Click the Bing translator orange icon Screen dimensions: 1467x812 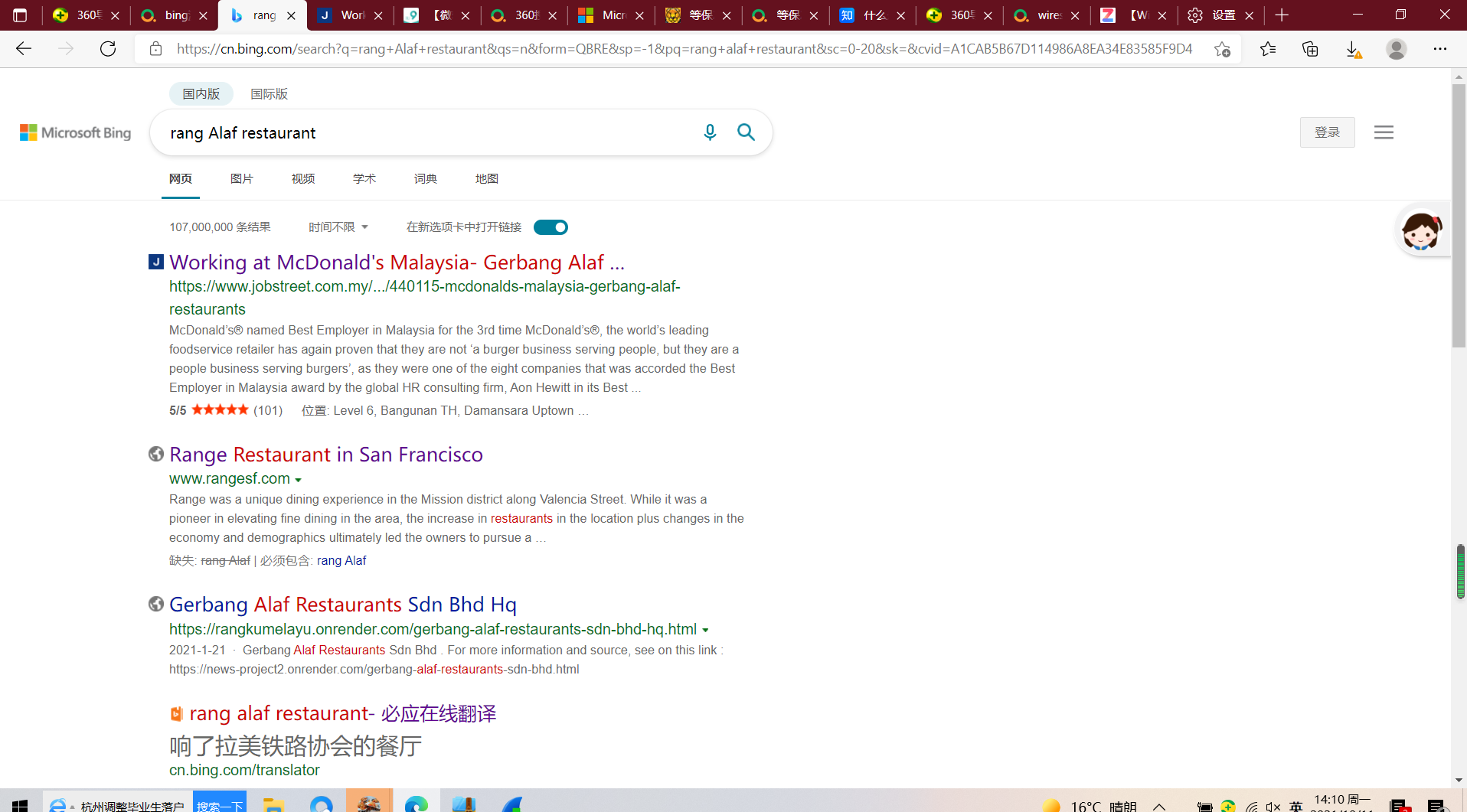[176, 713]
